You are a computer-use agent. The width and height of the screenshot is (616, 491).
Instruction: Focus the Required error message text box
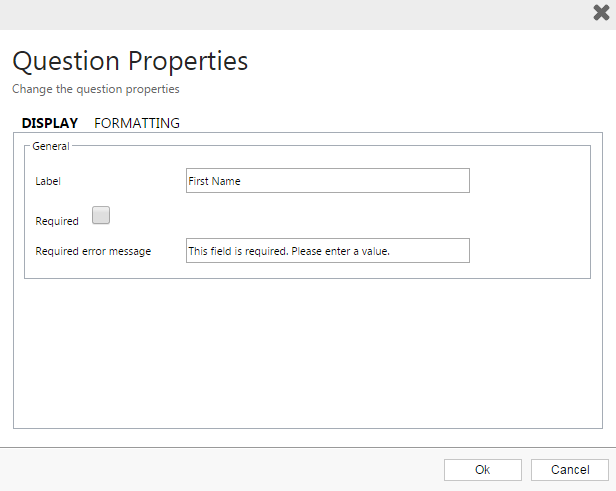327,251
